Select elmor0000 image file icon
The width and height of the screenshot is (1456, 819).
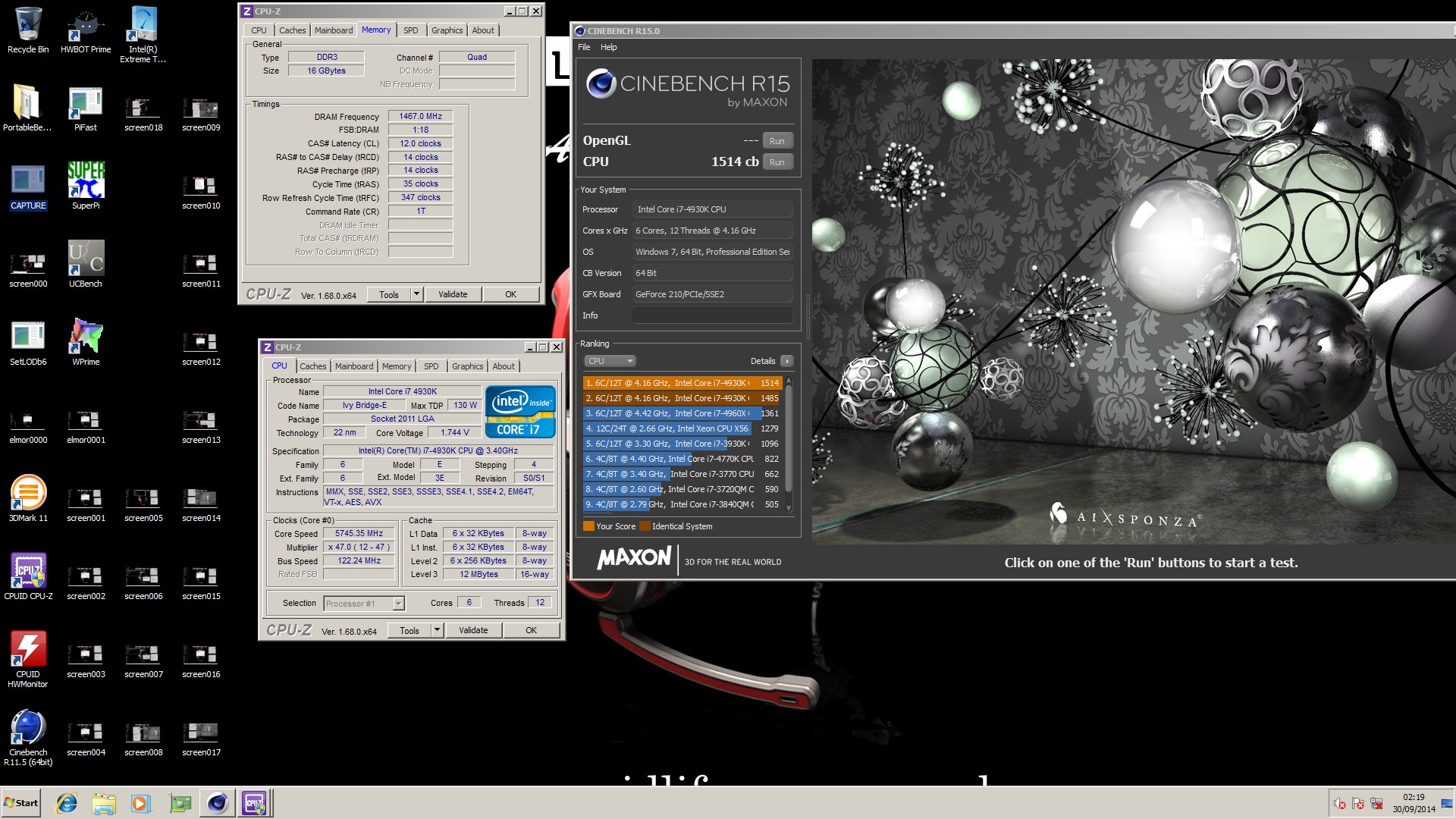(x=28, y=427)
